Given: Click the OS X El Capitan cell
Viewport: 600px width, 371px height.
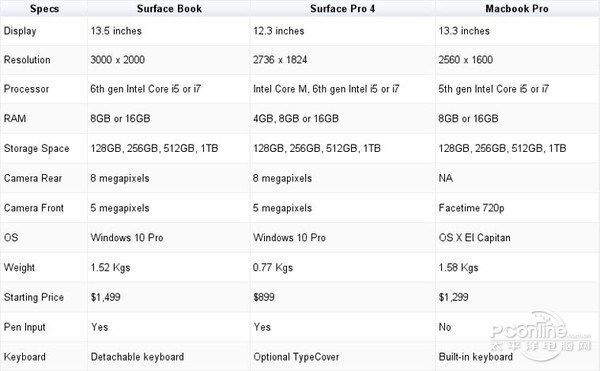Looking at the screenshot, I should tap(474, 238).
